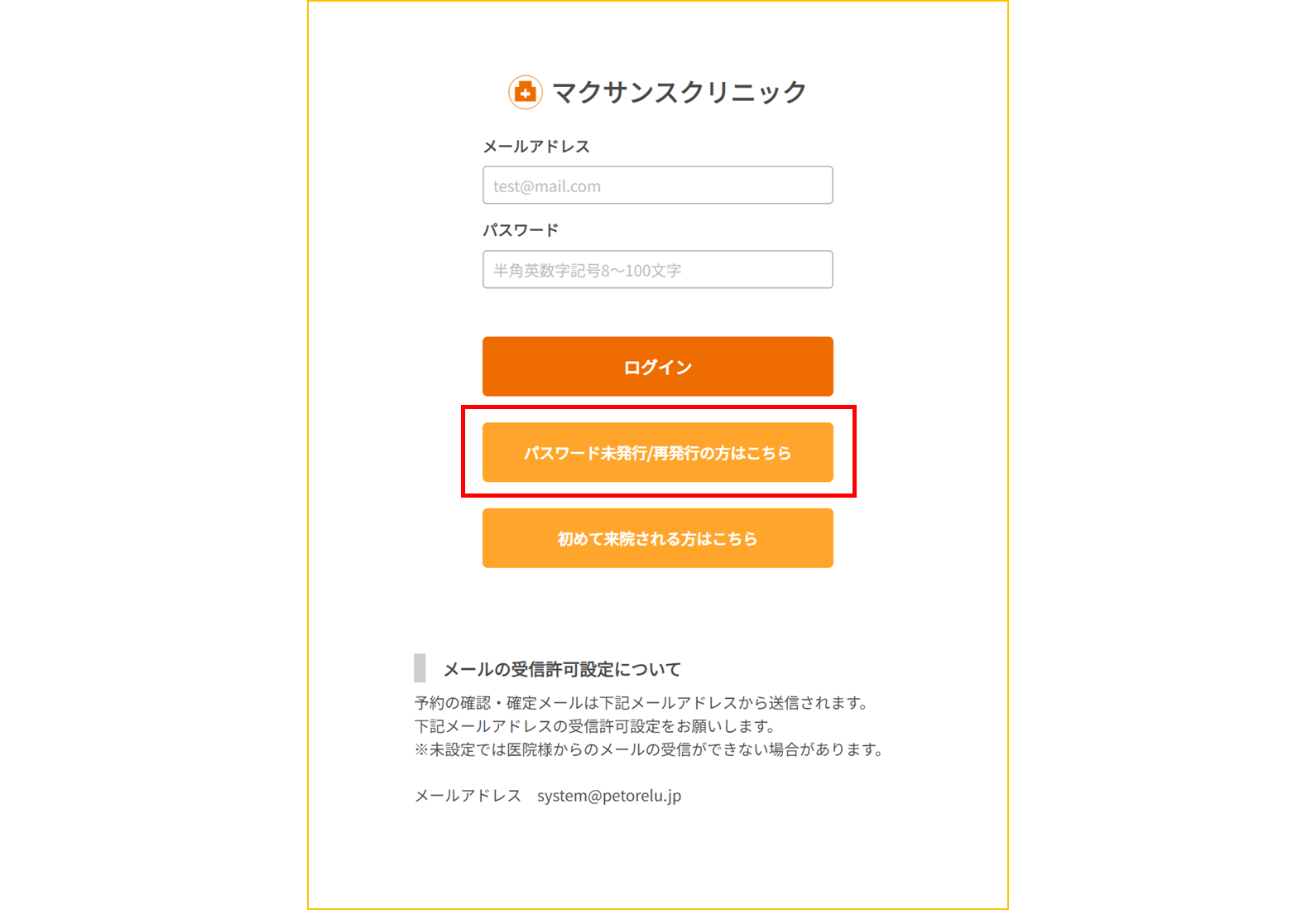
Task: Click the 半角英数字記号8〜100文字 placeholder
Action: point(588,271)
